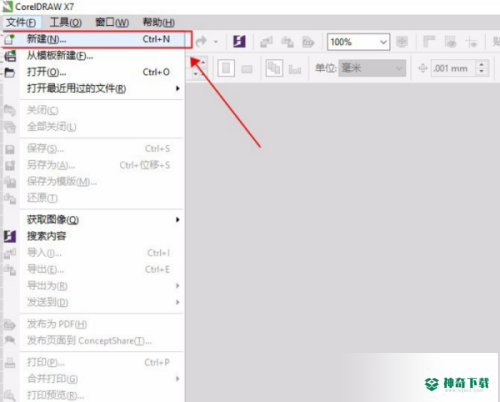
Task: Open the redo history dropdown arrow
Action: pos(216,42)
